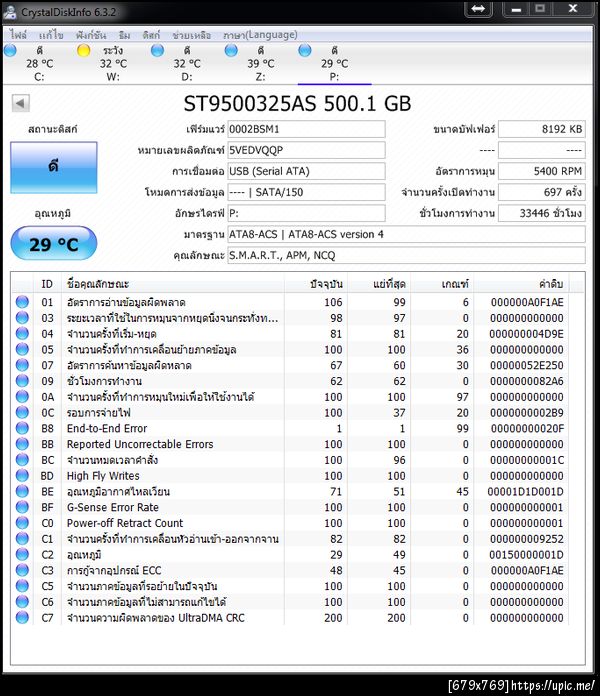Select drive P: at 29 °C
Viewport: 600px width, 696px height.
pyautogui.click(x=334, y=63)
